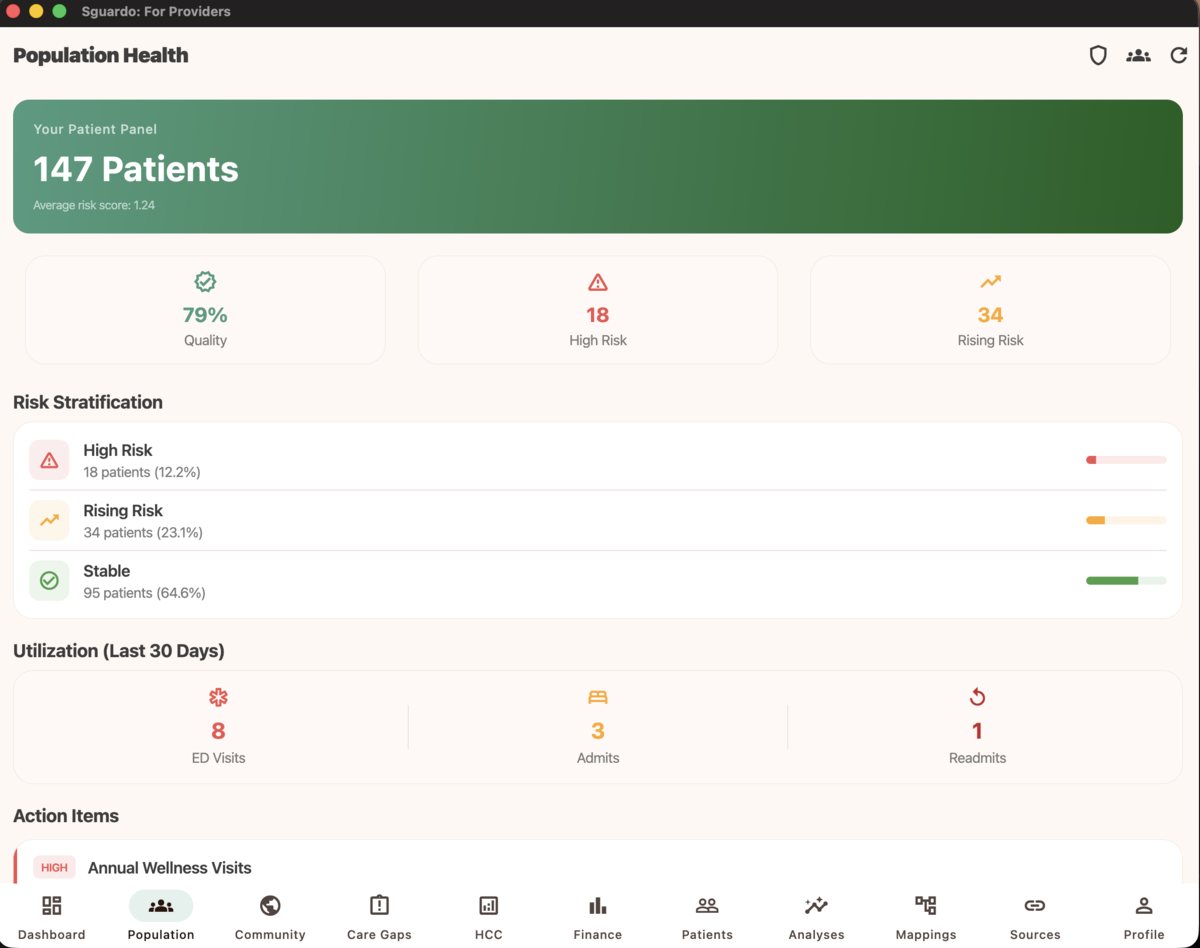Screen dimensions: 1200x948
Task: Select the 79% Quality card
Action: tap(205, 309)
